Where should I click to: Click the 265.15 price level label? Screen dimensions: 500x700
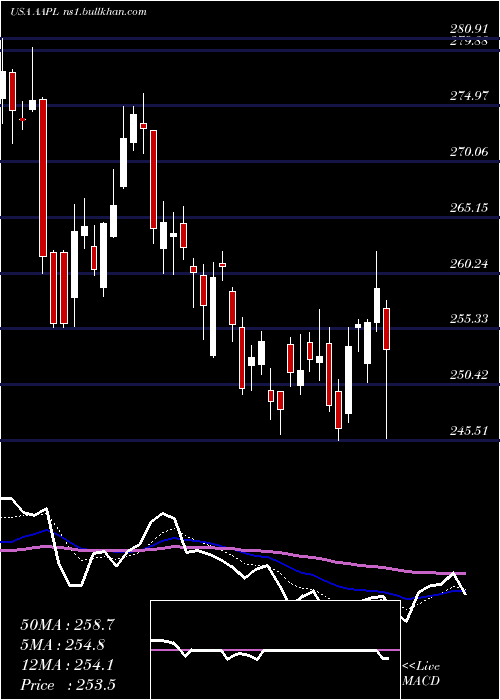[468, 208]
